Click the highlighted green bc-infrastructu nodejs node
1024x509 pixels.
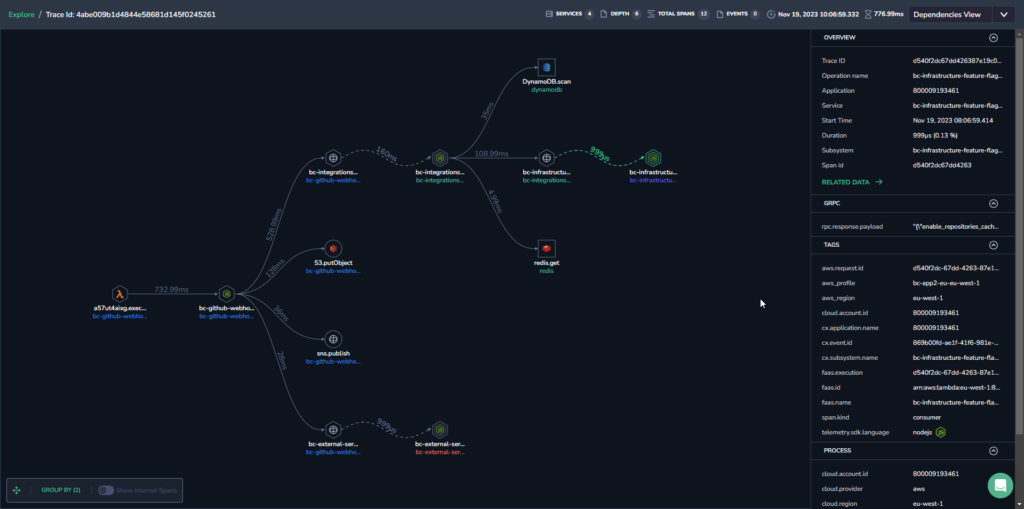coord(653,157)
